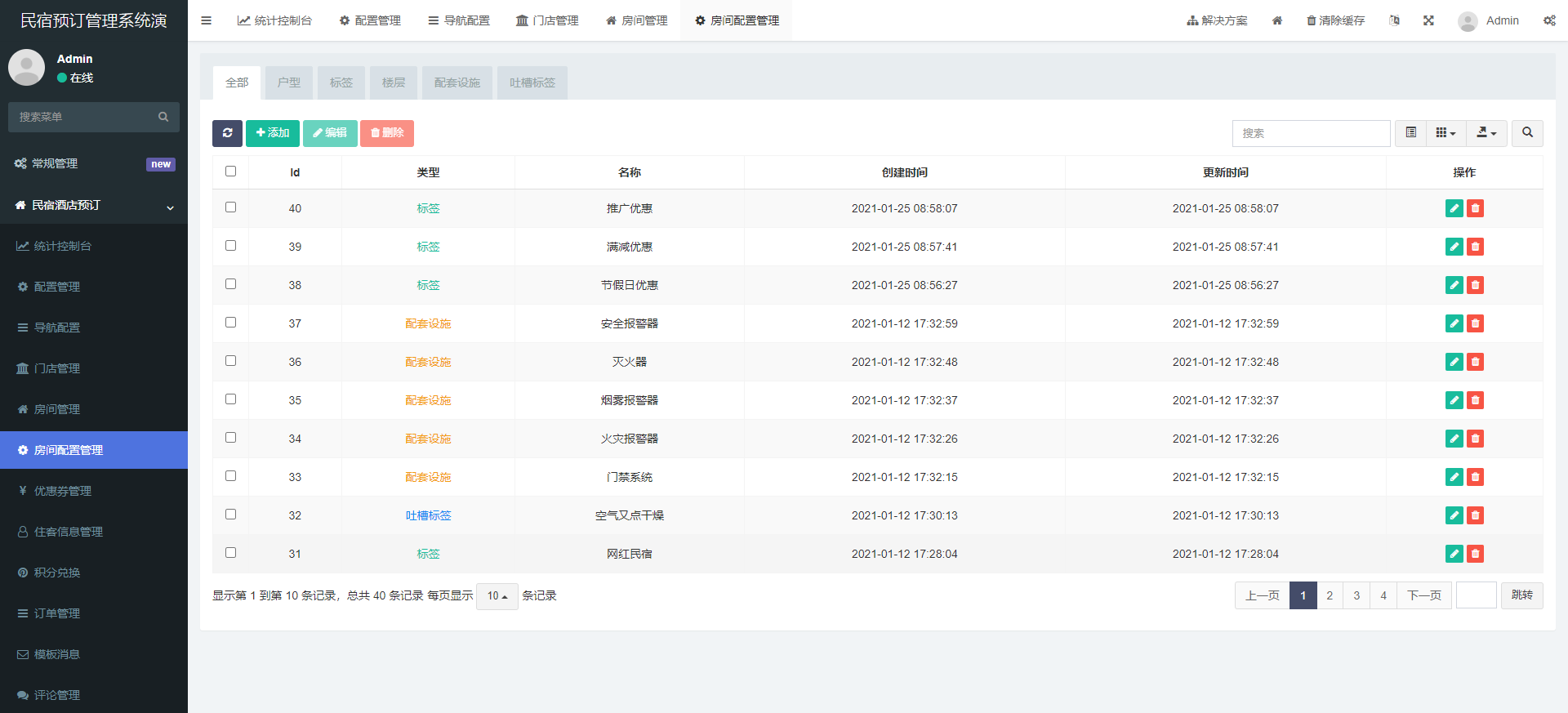Click the 添加 add button
Viewport: 1568px width, 713px height.
(273, 133)
